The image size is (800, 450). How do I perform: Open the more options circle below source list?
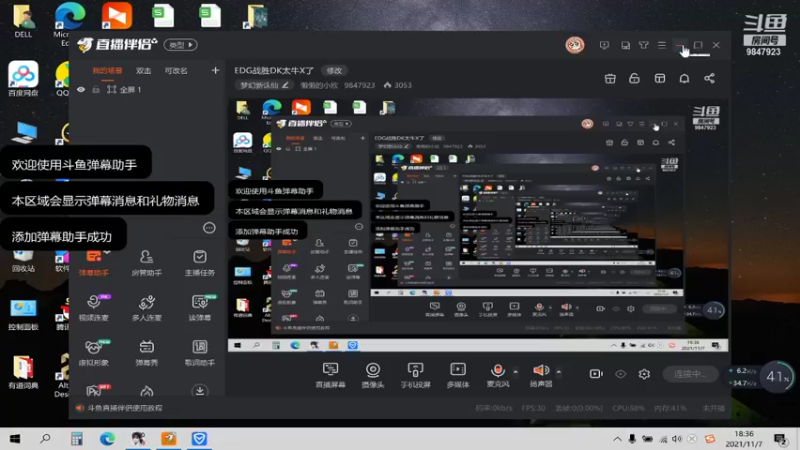coord(209,228)
